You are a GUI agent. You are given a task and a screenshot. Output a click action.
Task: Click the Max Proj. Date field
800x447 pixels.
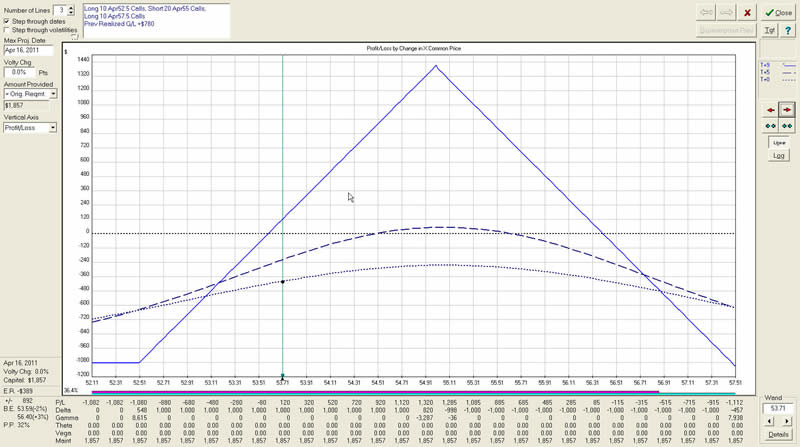(x=28, y=49)
